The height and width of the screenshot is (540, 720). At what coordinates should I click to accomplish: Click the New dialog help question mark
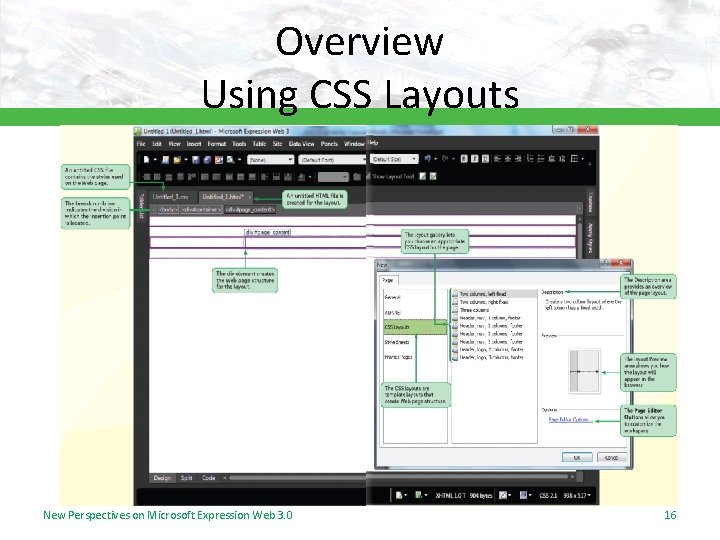click(605, 263)
